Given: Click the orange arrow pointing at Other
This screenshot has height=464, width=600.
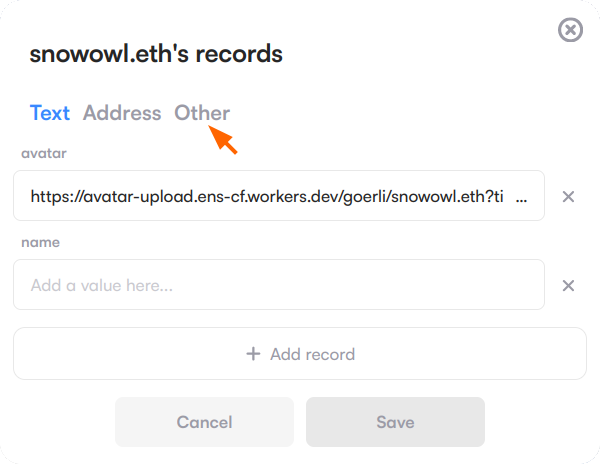Looking at the screenshot, I should [225, 141].
